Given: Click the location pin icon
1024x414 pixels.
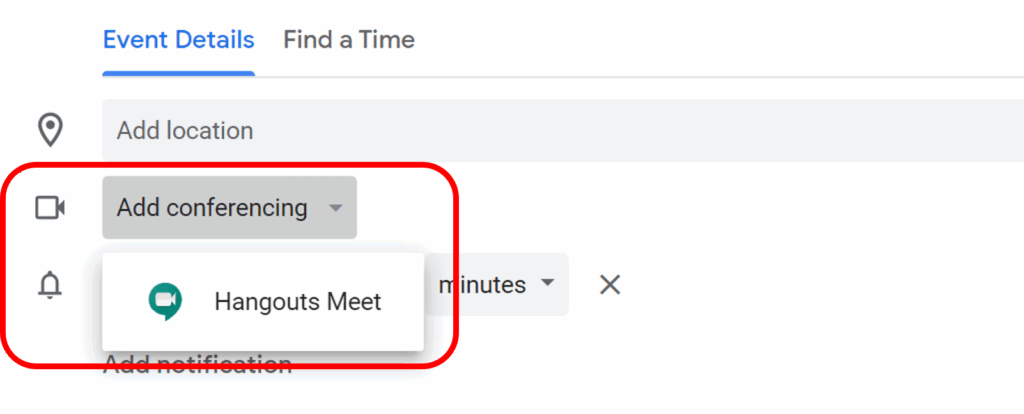Looking at the screenshot, I should (50, 130).
